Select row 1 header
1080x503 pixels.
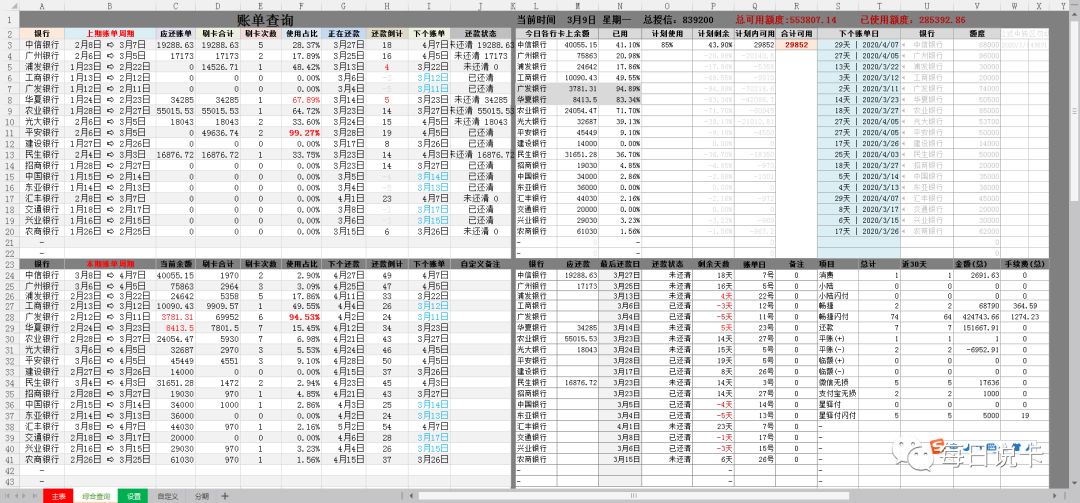click(9, 20)
